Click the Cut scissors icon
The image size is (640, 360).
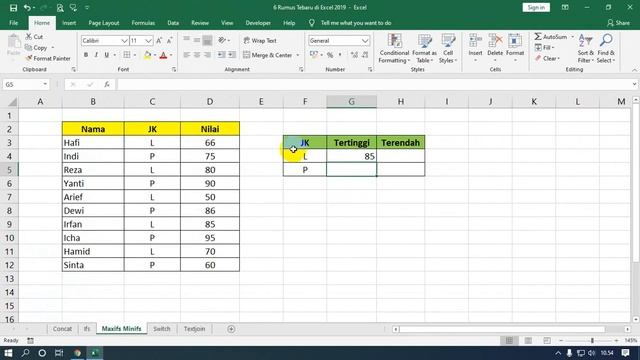(29, 37)
